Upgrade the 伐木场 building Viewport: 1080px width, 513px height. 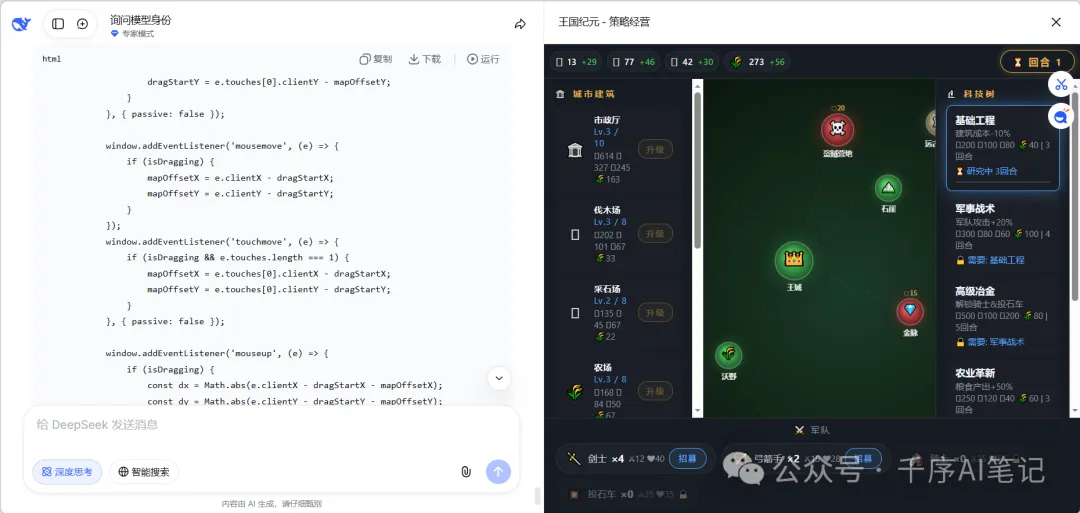(655, 234)
